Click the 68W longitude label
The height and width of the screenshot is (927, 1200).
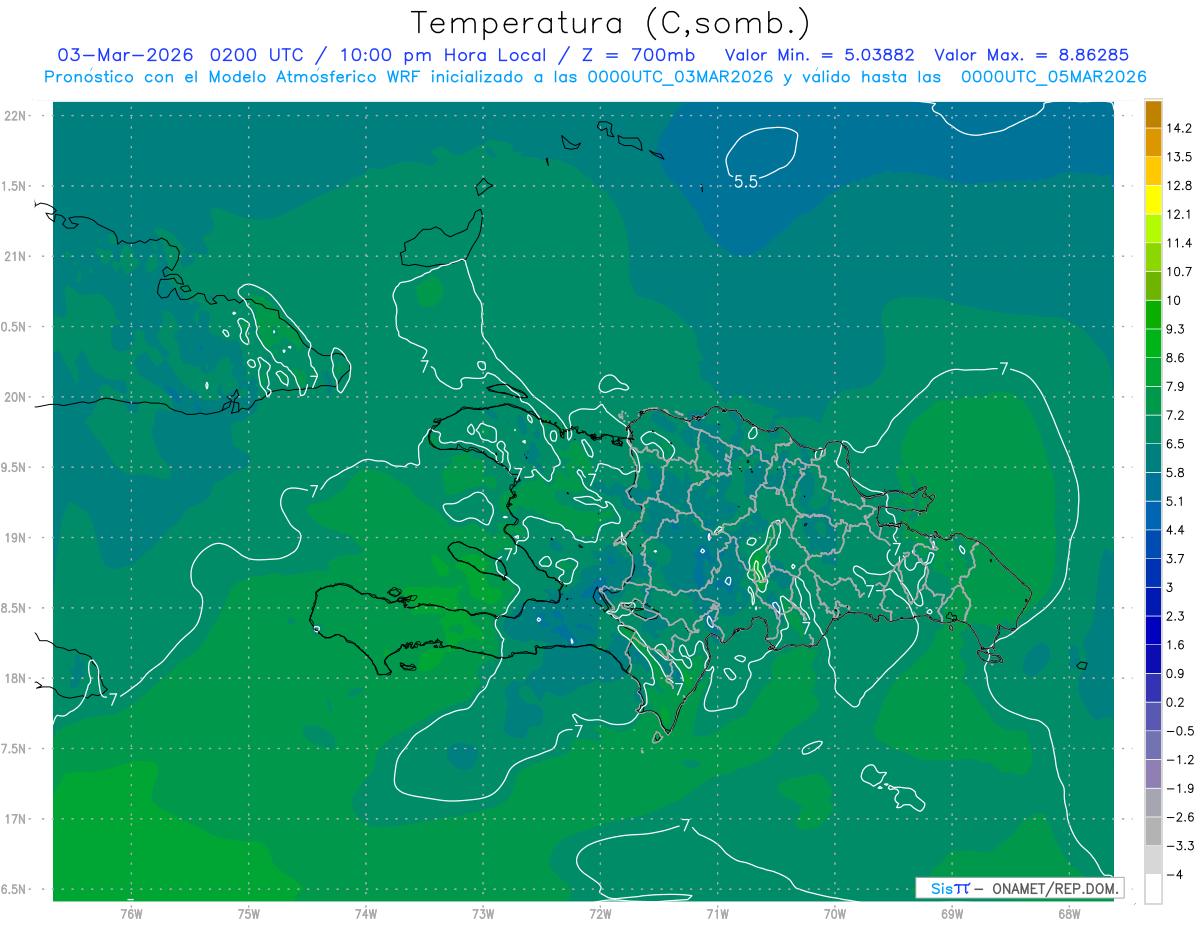[x=1069, y=914]
